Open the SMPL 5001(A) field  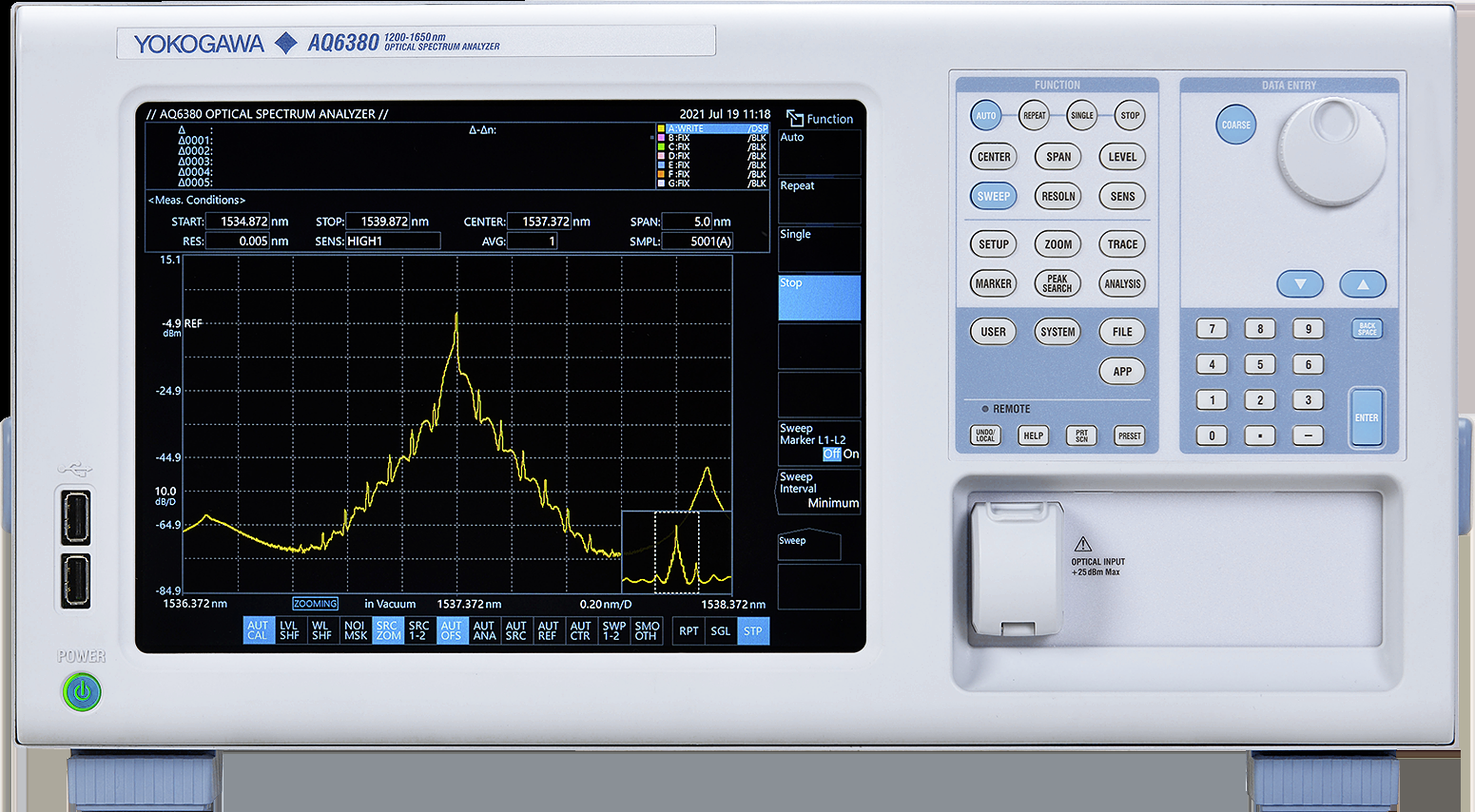[697, 242]
